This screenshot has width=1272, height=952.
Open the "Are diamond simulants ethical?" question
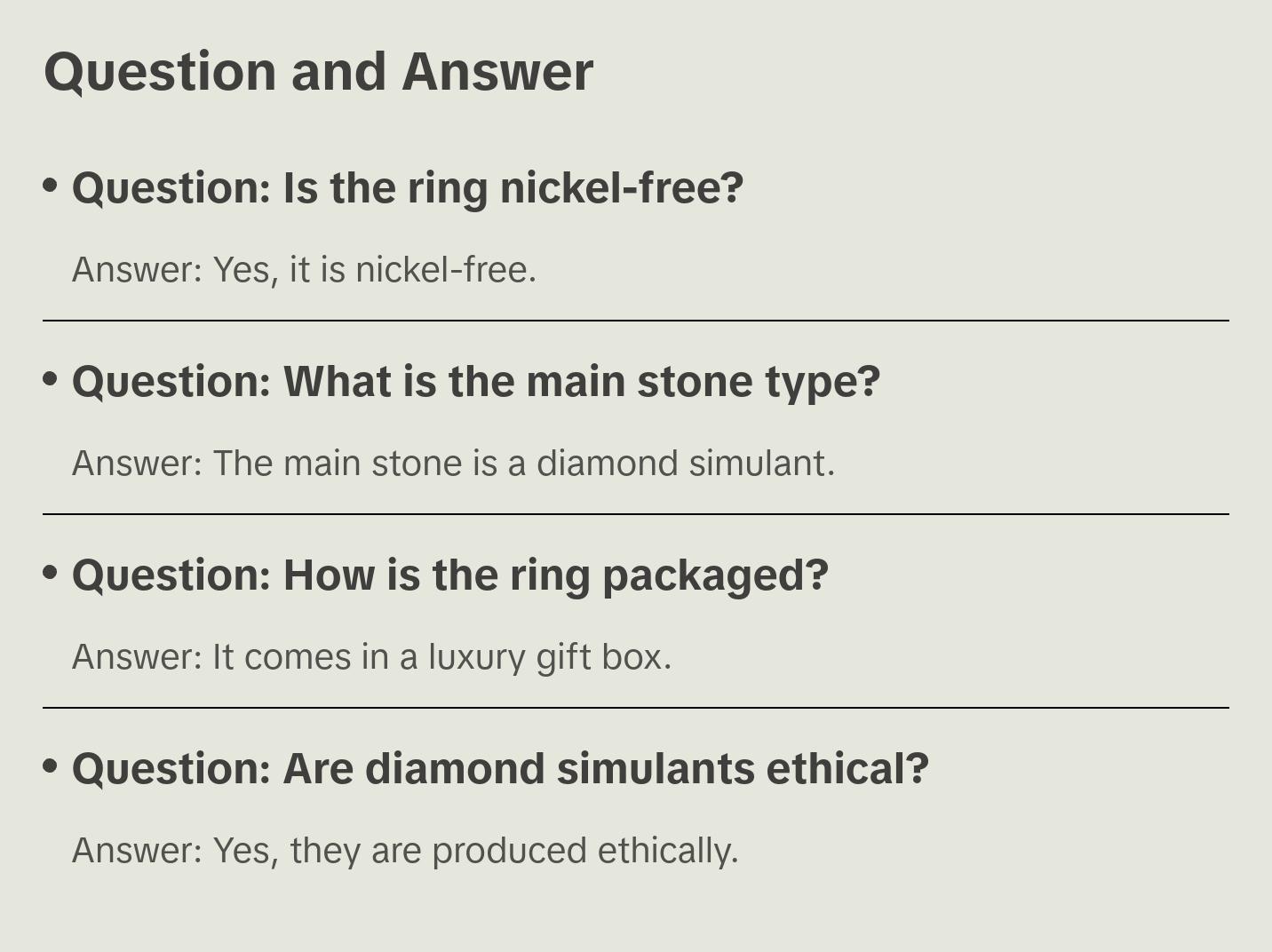coord(500,769)
